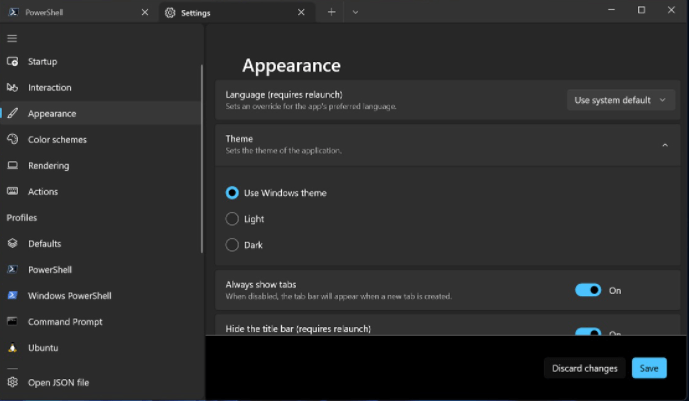Click the 'Appearance' page heading
Image resolution: width=691 pixels, height=401 pixels.
pos(291,66)
